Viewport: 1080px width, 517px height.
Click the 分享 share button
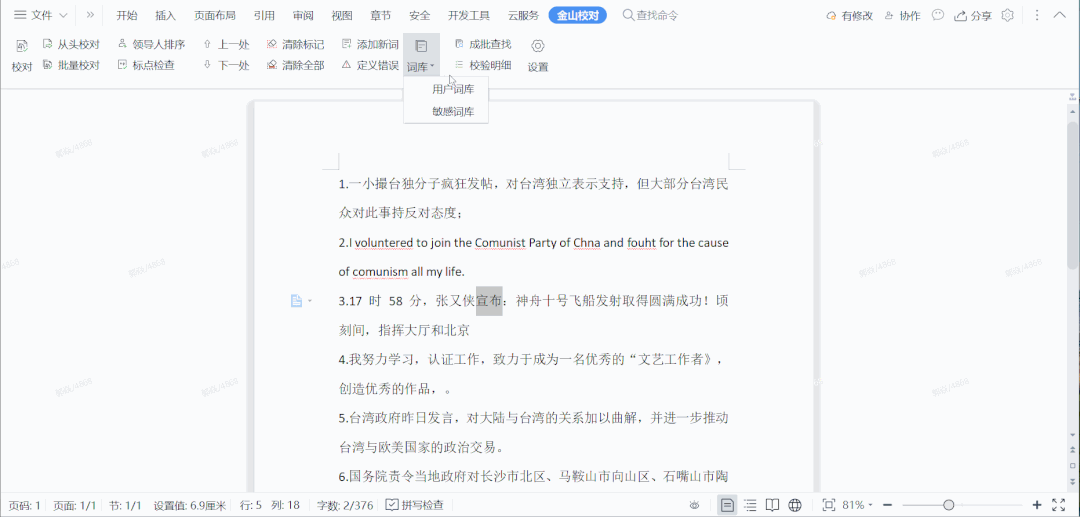point(973,16)
